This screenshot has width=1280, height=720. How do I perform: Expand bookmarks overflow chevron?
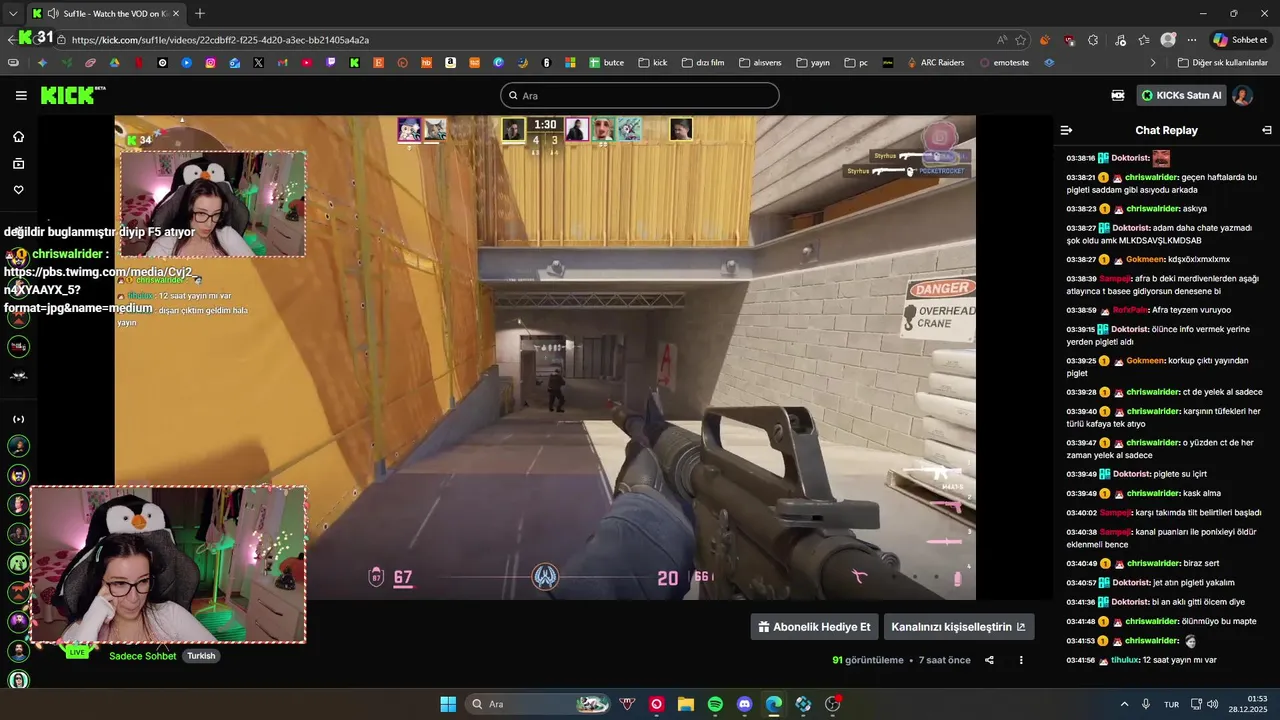pyautogui.click(x=1153, y=62)
